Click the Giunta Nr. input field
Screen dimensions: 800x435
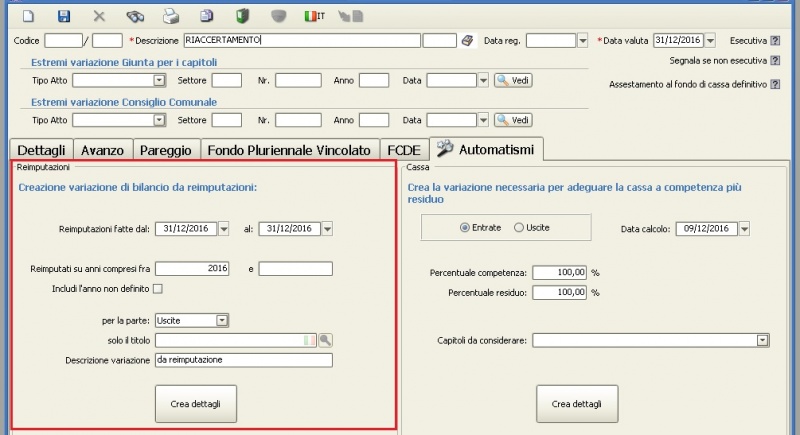coord(298,80)
